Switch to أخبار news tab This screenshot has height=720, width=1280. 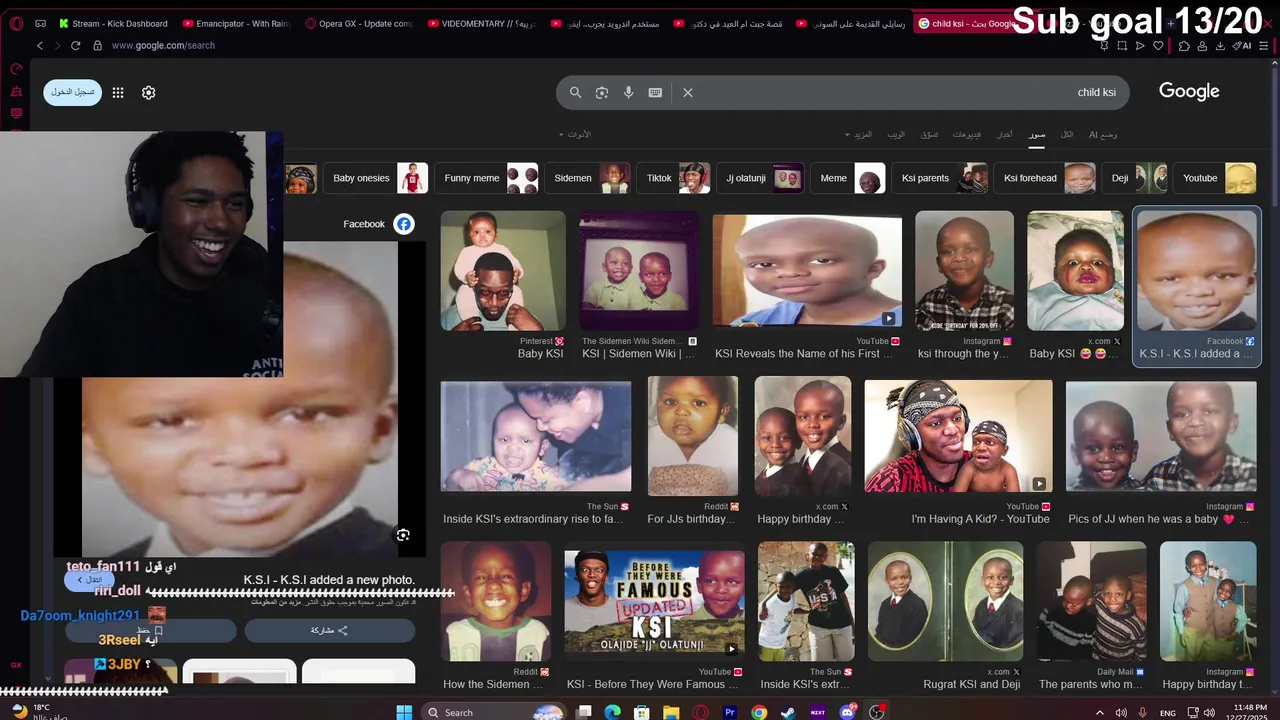pos(1004,134)
